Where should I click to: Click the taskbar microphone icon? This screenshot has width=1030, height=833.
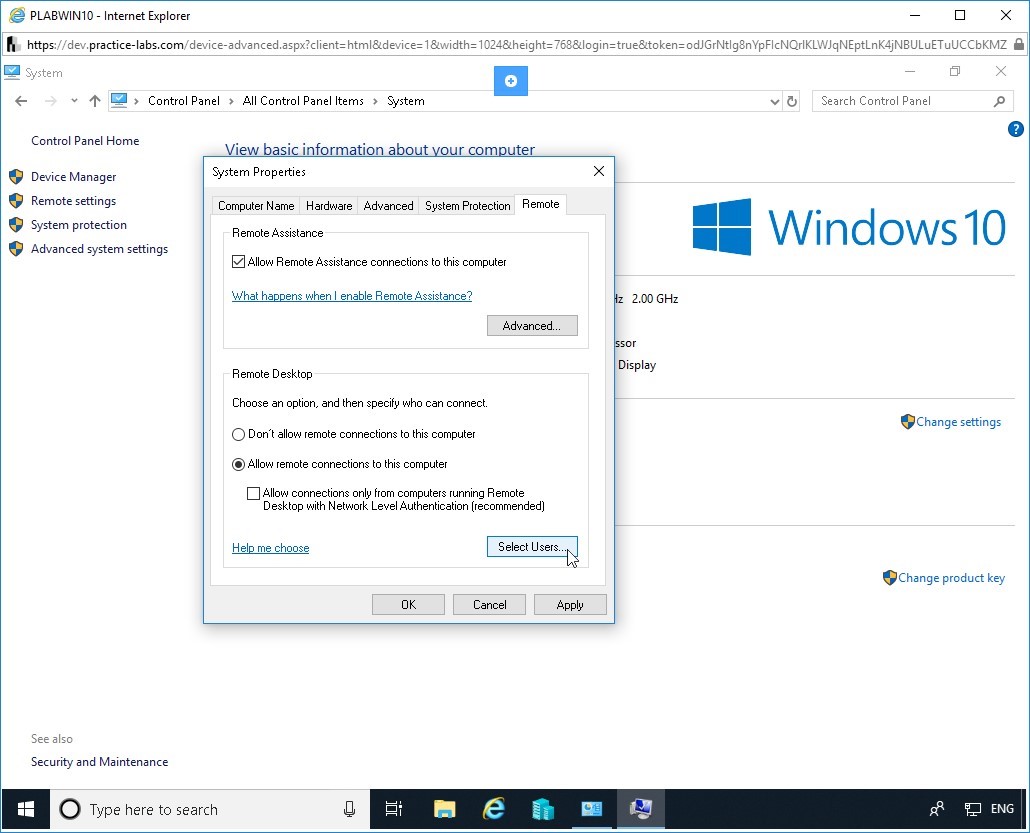(x=349, y=809)
